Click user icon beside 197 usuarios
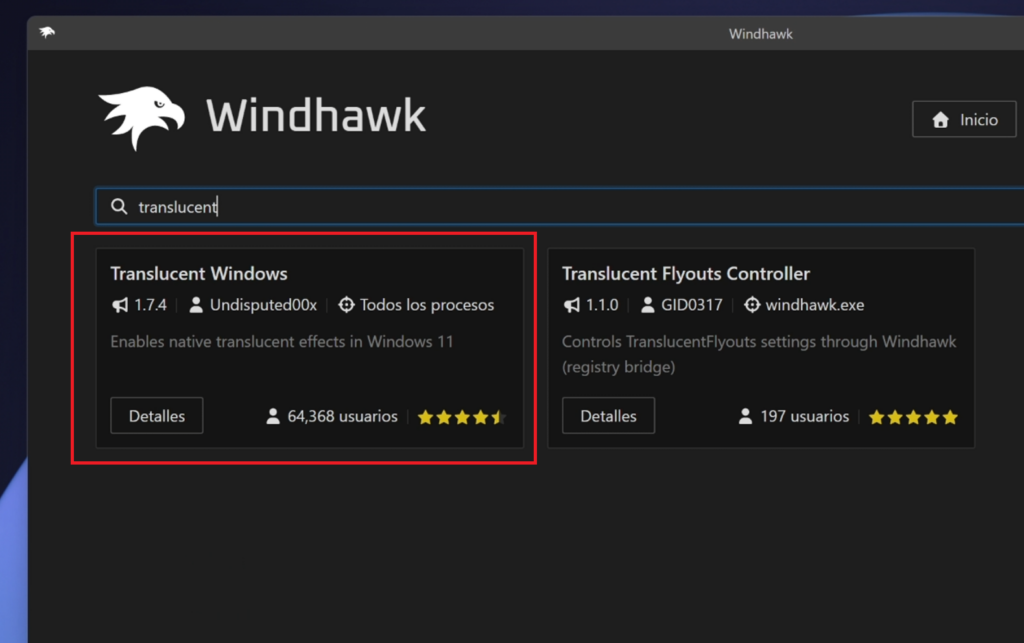1024x643 pixels. pyautogui.click(x=745, y=416)
